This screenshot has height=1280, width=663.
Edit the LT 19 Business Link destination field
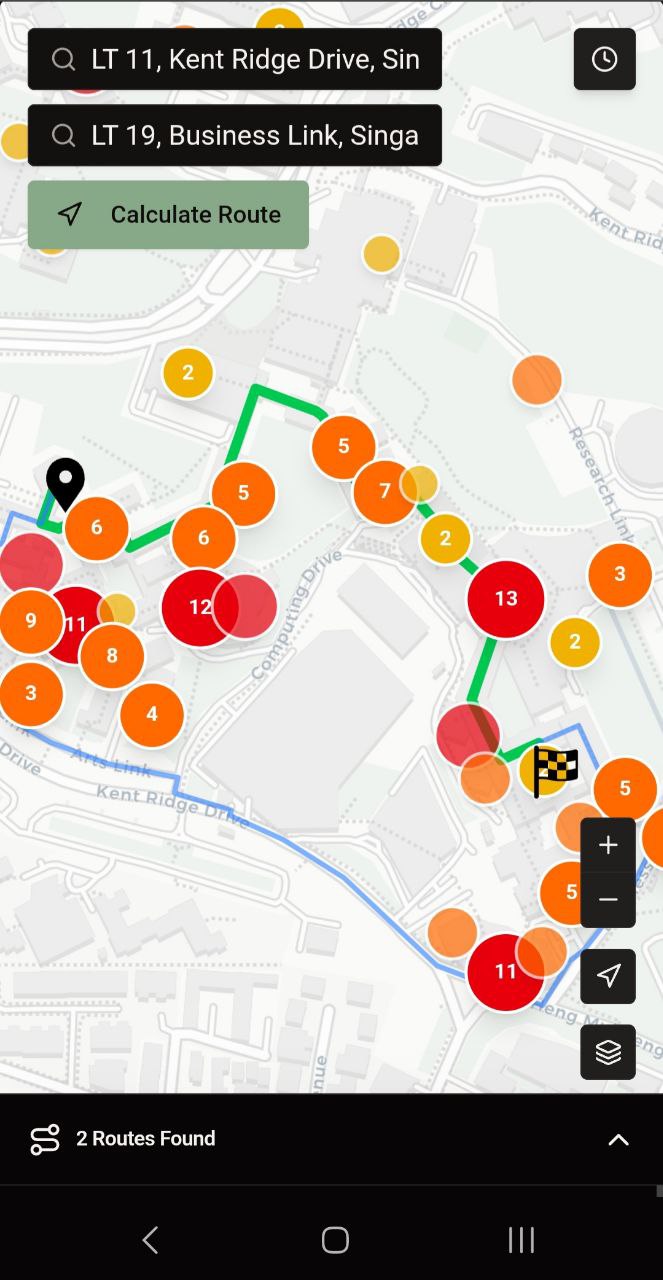pos(235,135)
